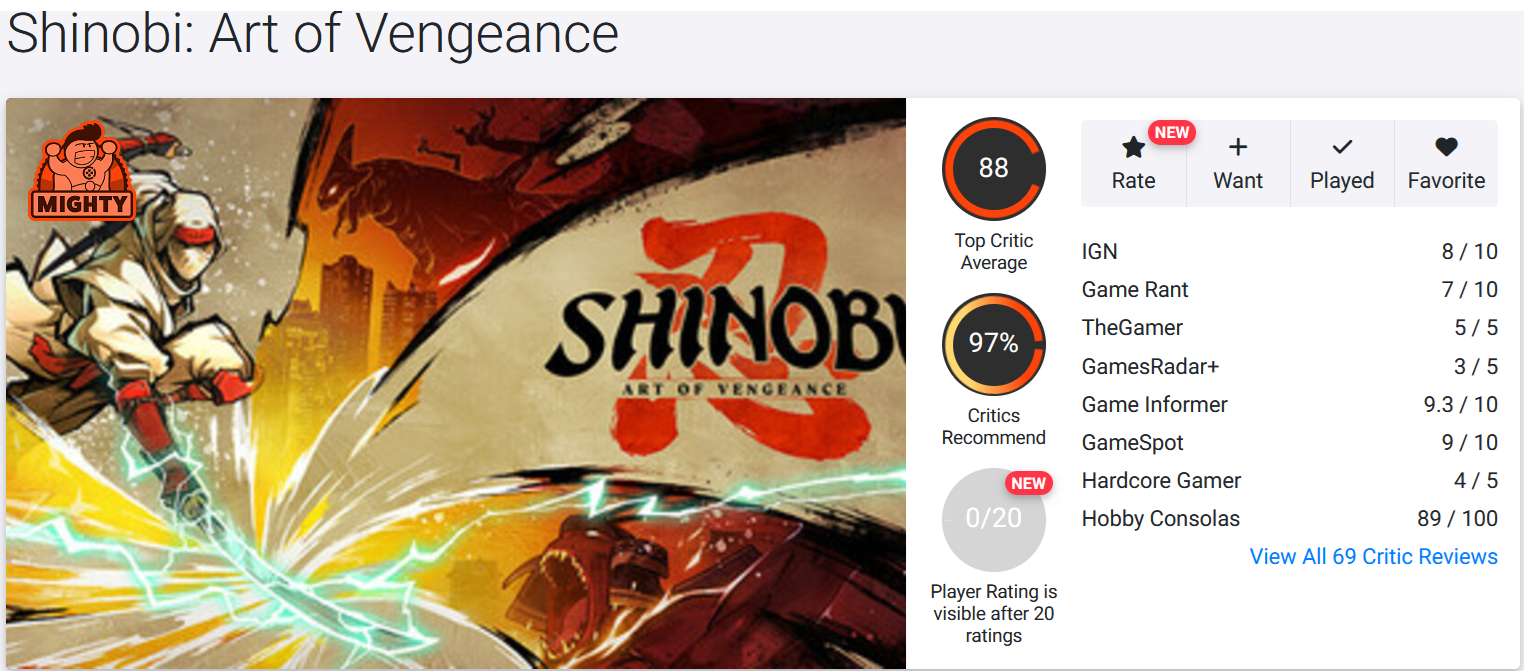Open GameSpot's 9 / 10 review
Viewport: 1524px width, 671px height.
pyautogui.click(x=1290, y=442)
